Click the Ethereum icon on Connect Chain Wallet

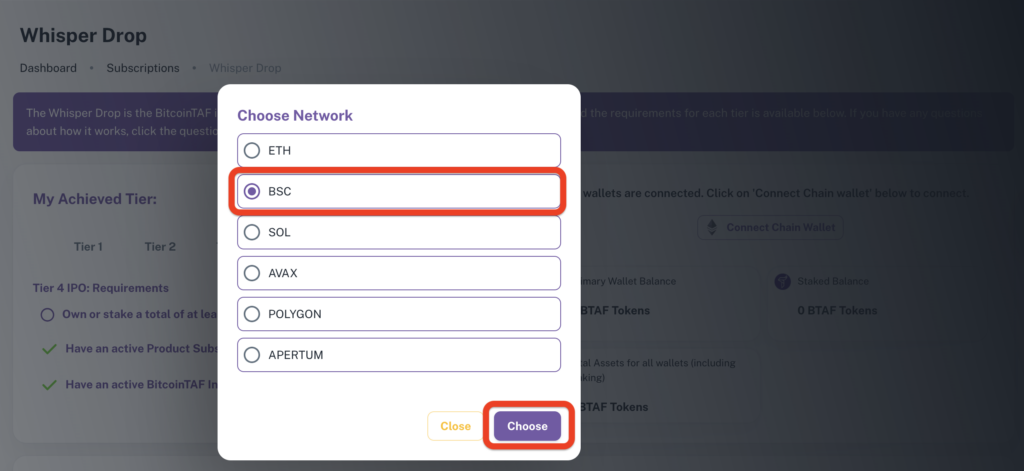point(712,227)
